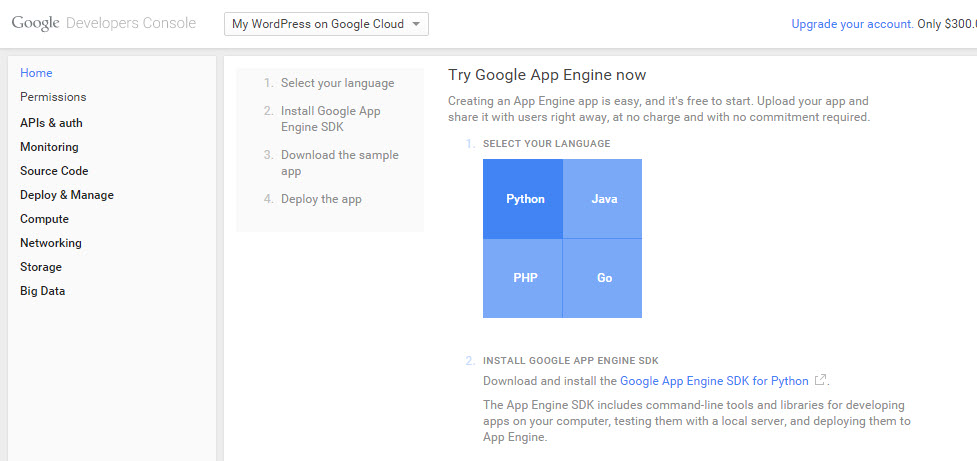
Task: Expand the Compute section
Action: 44,219
